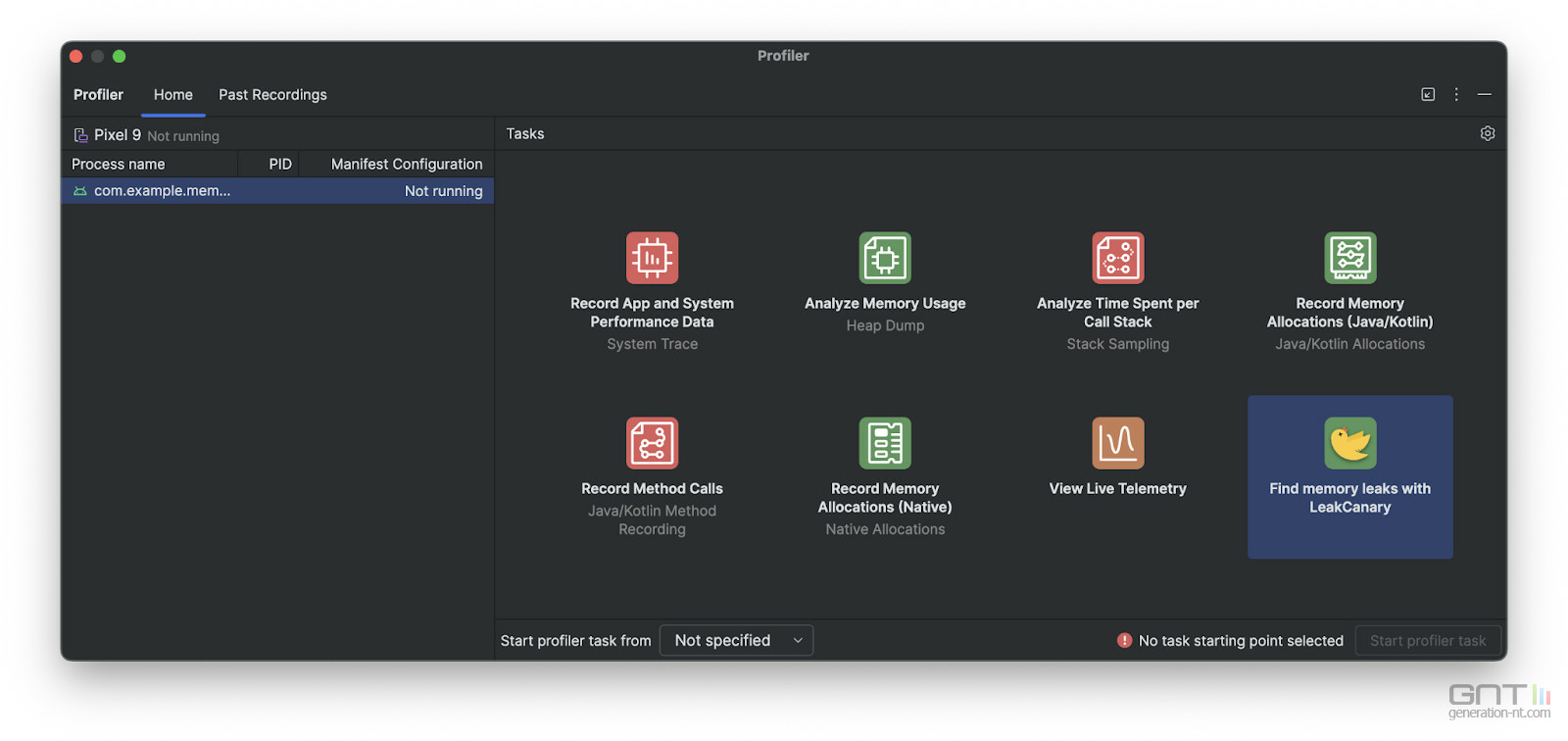
Task: Hide the Profiler tool window
Action: [1485, 95]
